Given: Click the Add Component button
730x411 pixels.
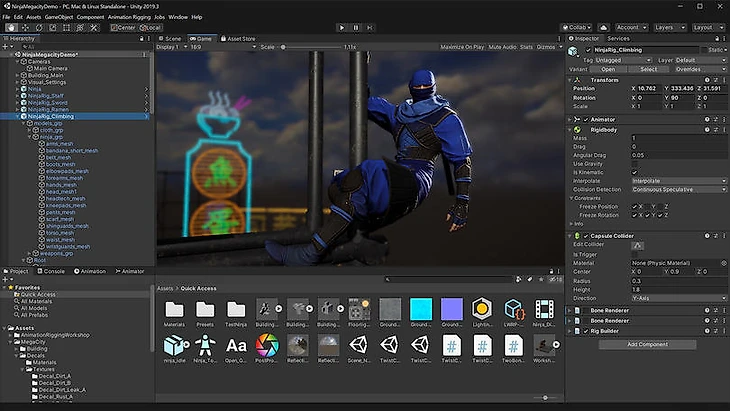Looking at the screenshot, I should coord(647,344).
